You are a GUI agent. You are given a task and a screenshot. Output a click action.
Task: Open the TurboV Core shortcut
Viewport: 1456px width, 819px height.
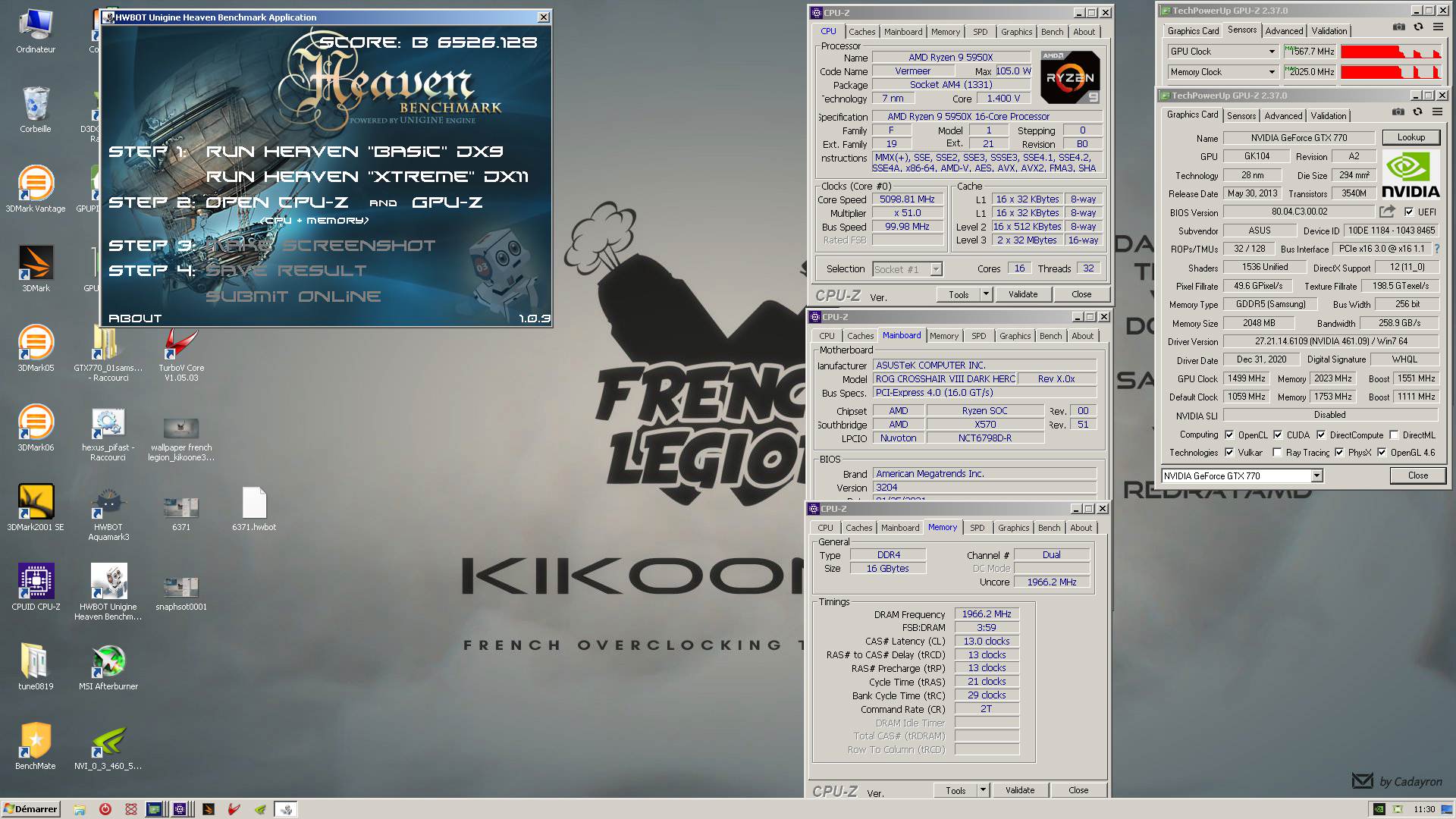(x=181, y=354)
